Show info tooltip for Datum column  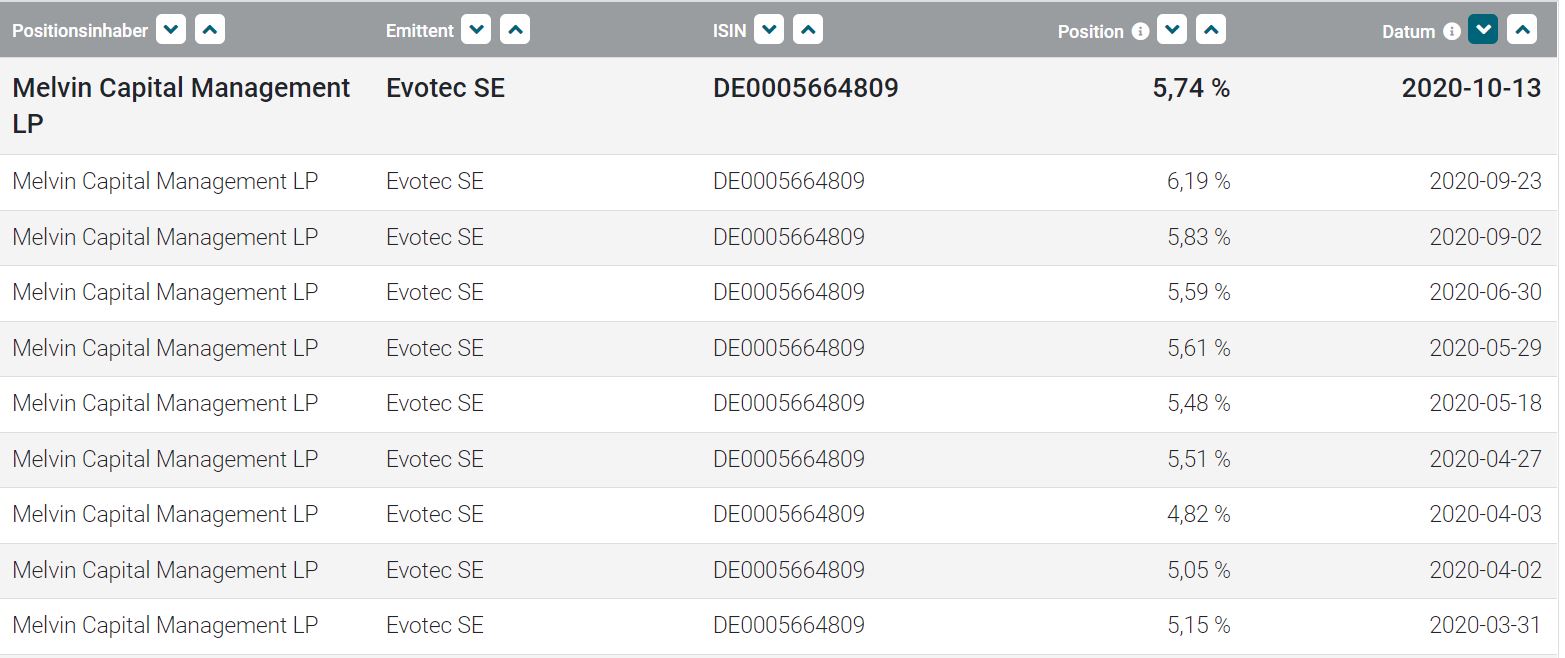pos(1452,31)
